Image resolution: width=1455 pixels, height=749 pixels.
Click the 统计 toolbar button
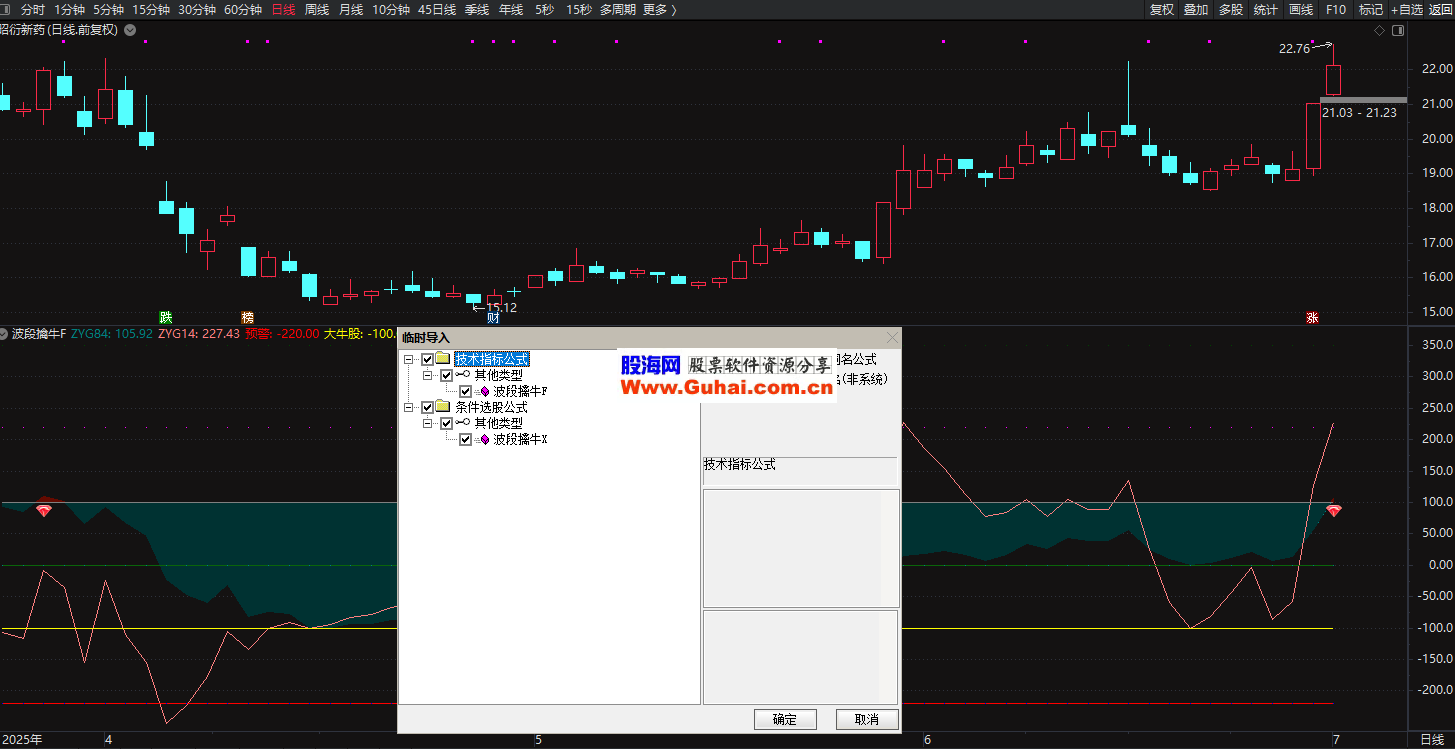pos(1266,9)
